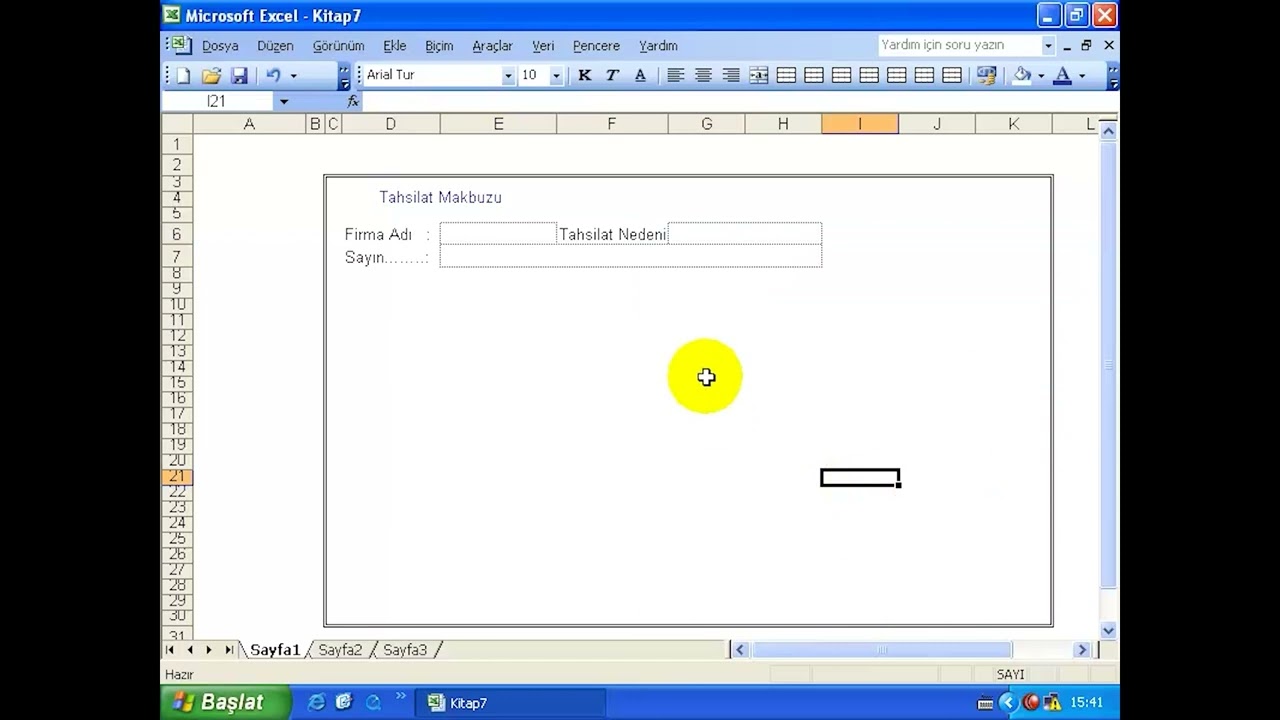
Task: Open the Ekle menu
Action: coord(394,46)
